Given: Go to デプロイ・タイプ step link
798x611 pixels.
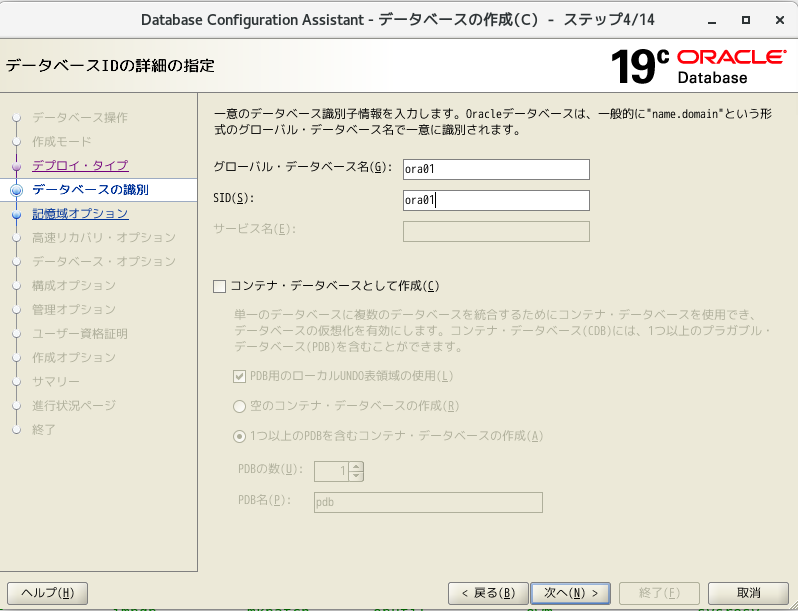Looking at the screenshot, I should click(80, 165).
